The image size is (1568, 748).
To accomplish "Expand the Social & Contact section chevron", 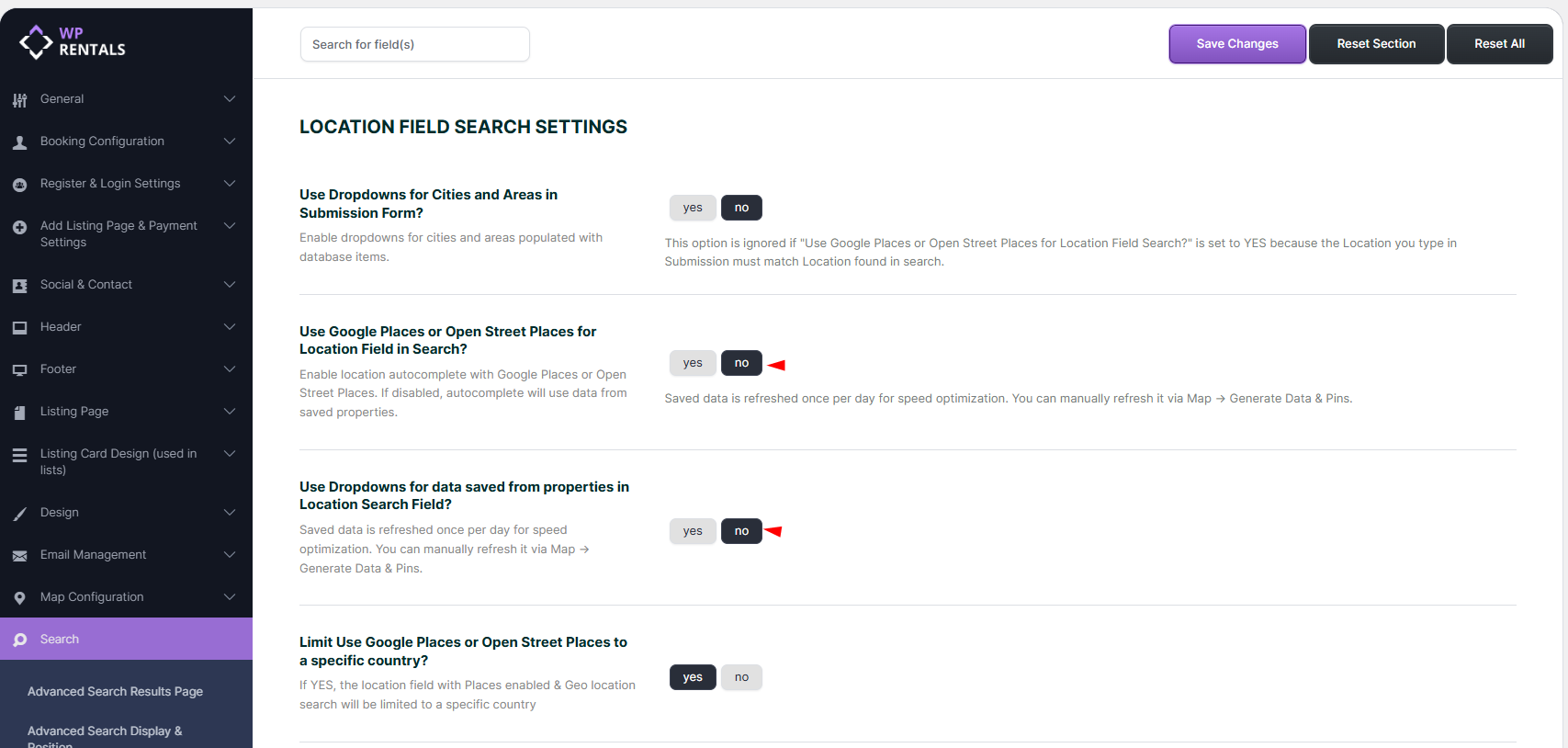I will click(x=230, y=285).
